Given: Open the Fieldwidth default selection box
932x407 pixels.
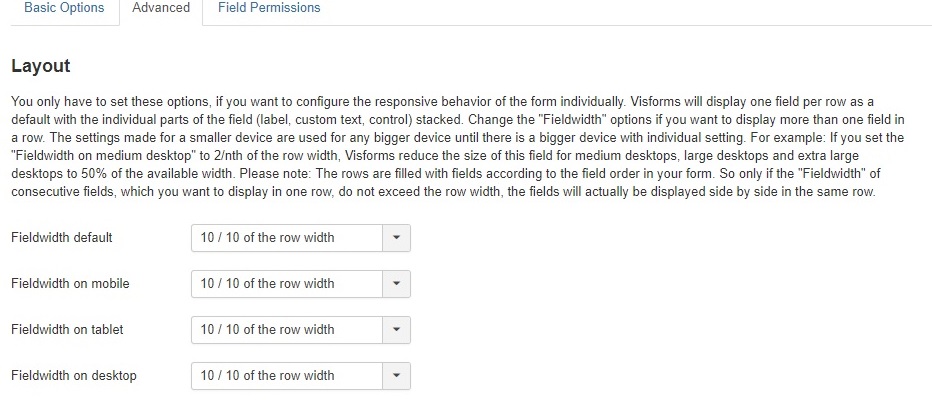Looking at the screenshot, I should (287, 238).
